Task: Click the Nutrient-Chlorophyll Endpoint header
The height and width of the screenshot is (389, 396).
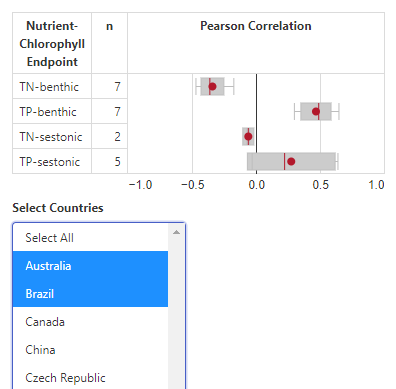Action: [52, 44]
